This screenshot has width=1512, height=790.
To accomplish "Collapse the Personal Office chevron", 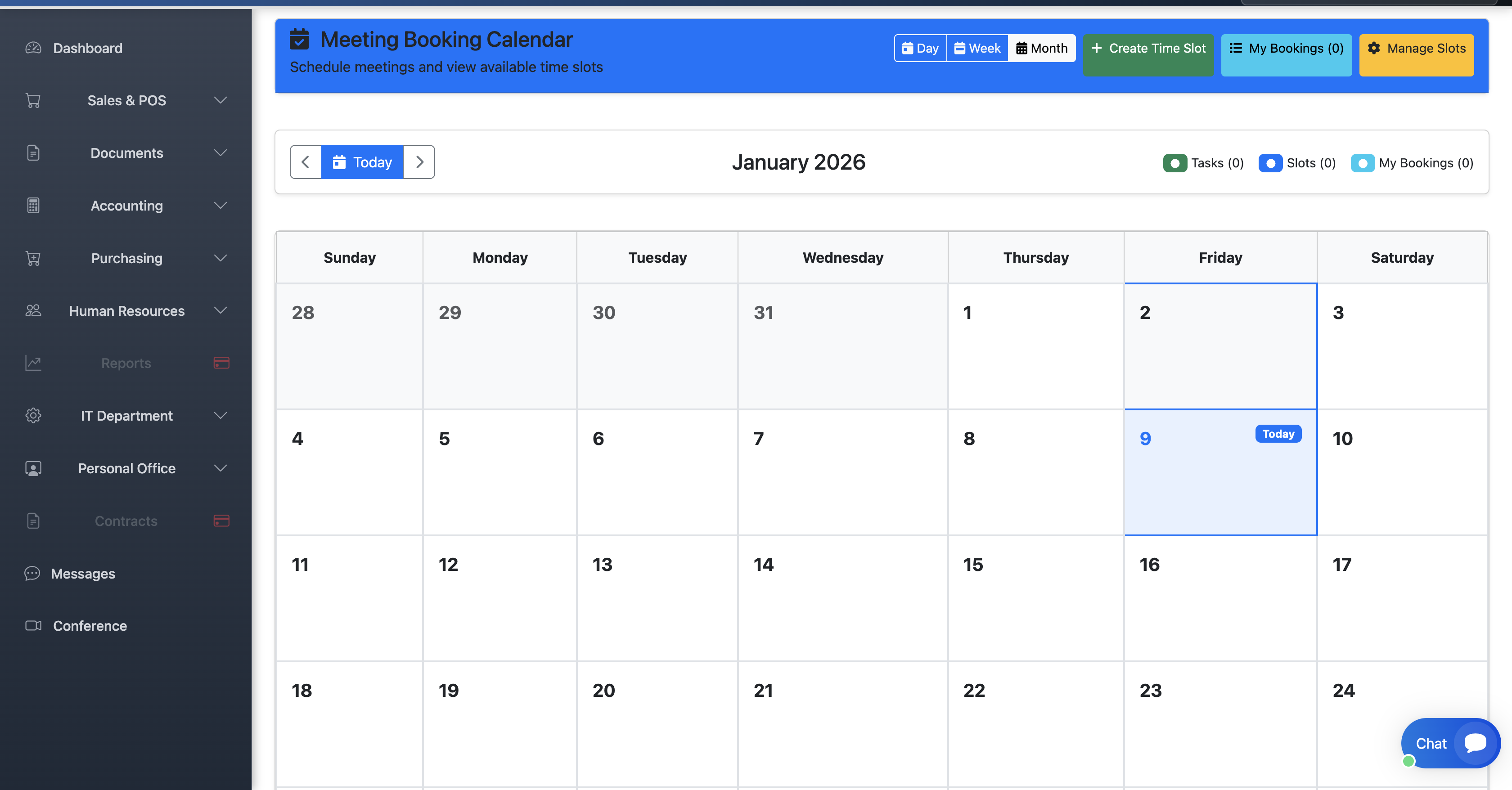I will (x=220, y=468).
